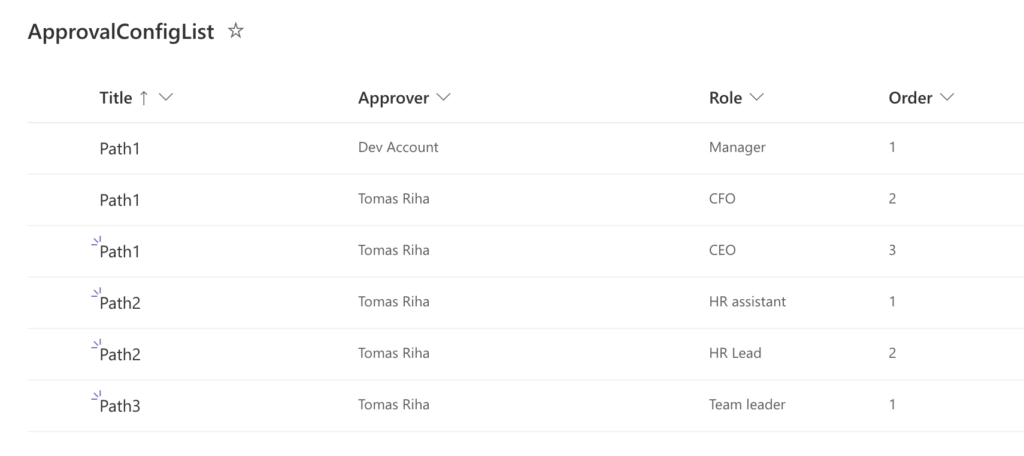
Task: Favorite the ApprovalConfigList with the star icon
Action: [236, 31]
